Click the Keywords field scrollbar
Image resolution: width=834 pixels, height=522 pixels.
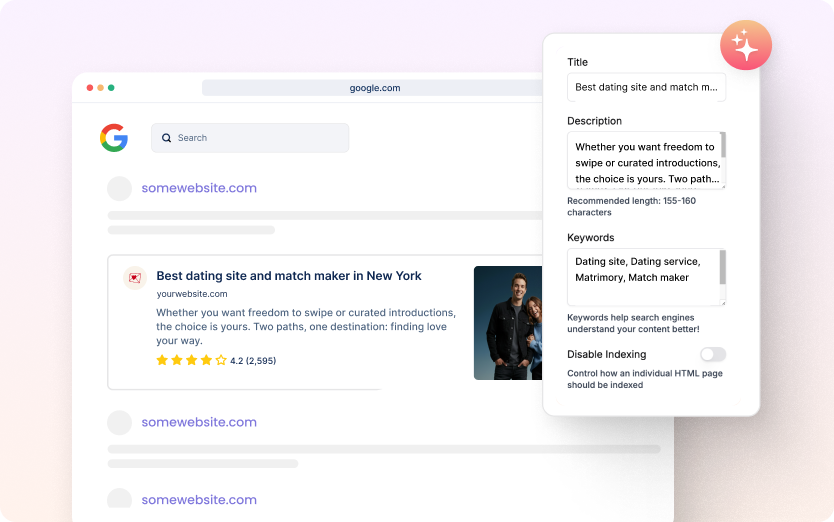pyautogui.click(x=723, y=267)
